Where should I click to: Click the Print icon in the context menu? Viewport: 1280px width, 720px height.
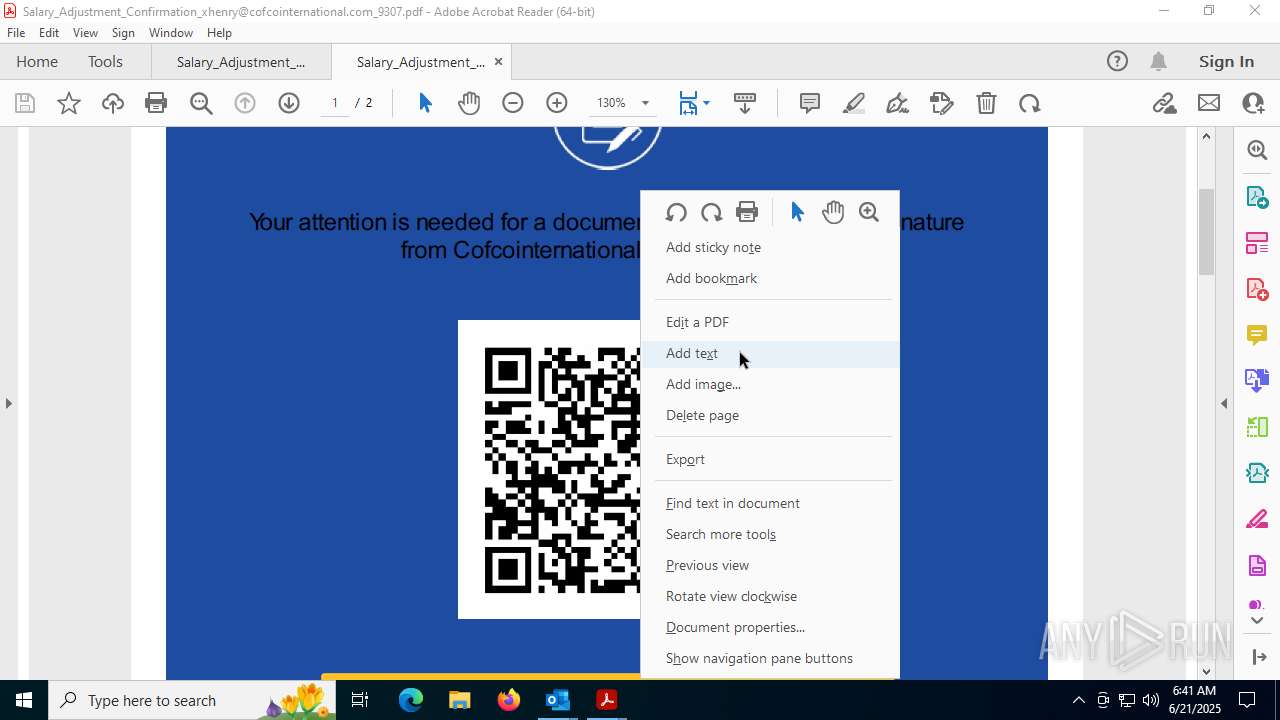point(747,212)
